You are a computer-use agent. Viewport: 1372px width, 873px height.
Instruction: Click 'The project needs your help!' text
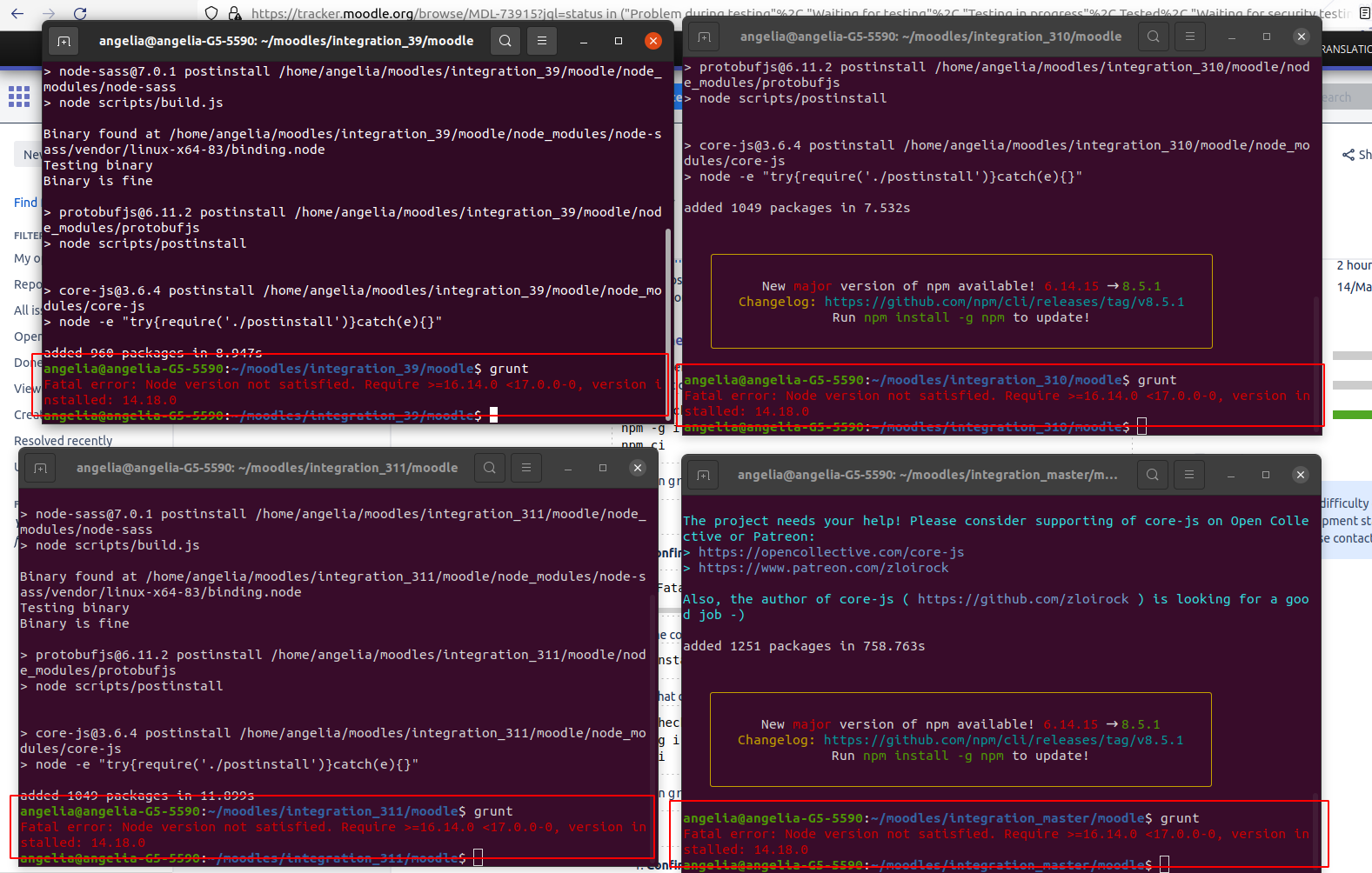[x=792, y=521]
